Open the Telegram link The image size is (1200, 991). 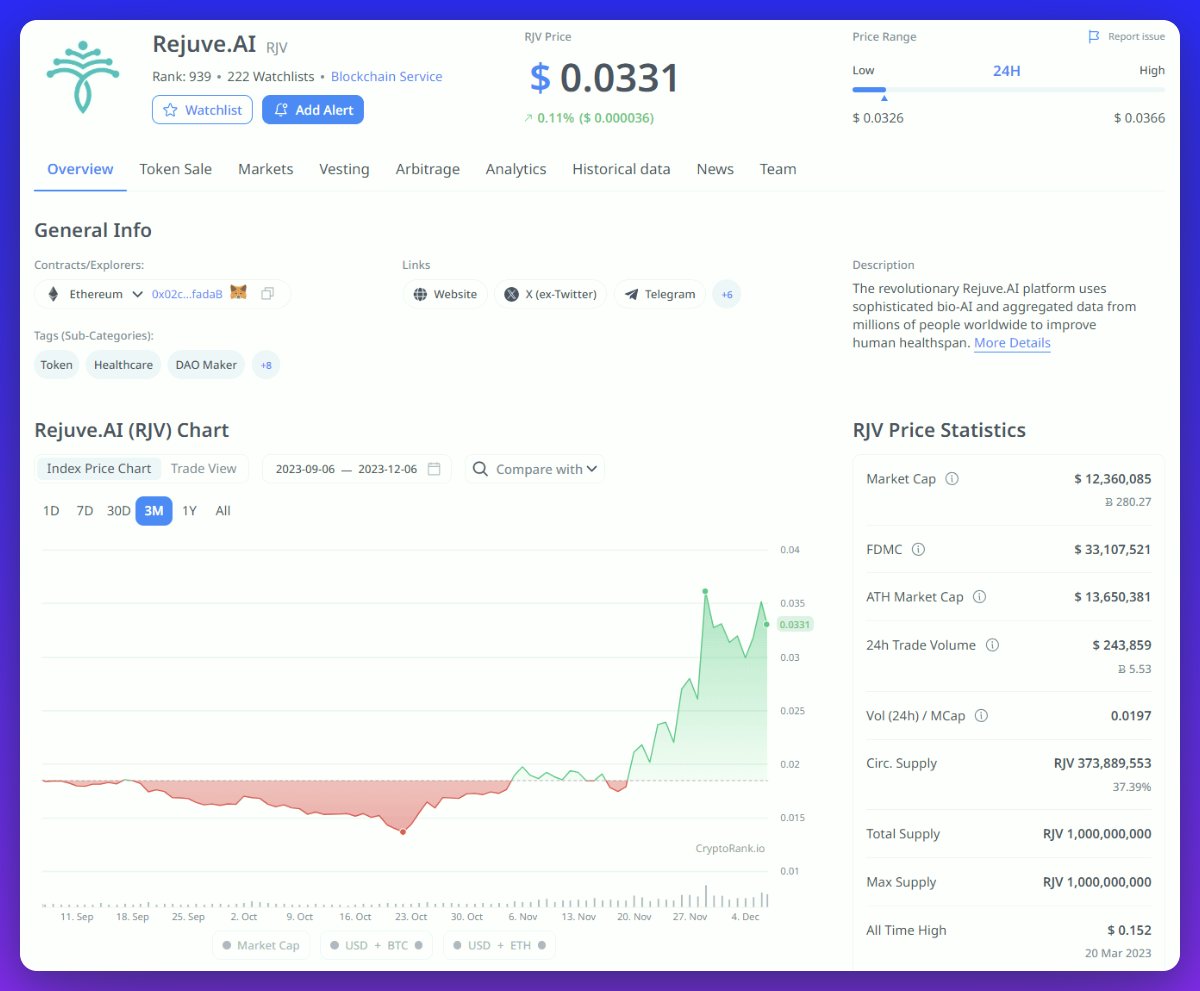(660, 294)
